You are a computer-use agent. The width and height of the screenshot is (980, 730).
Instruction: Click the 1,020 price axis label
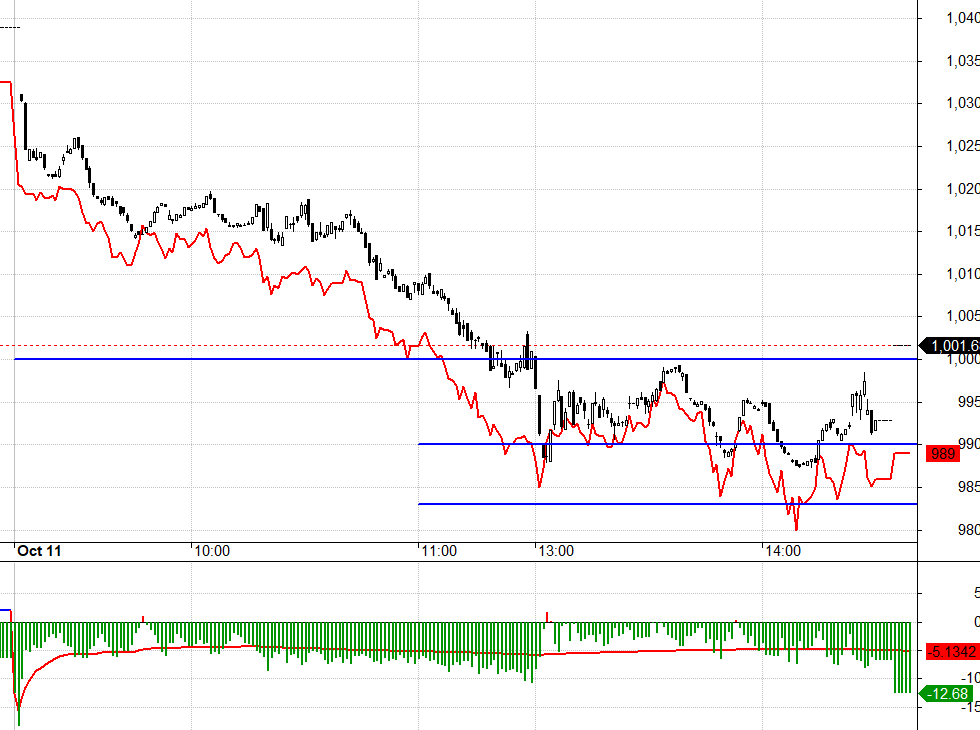[x=962, y=189]
